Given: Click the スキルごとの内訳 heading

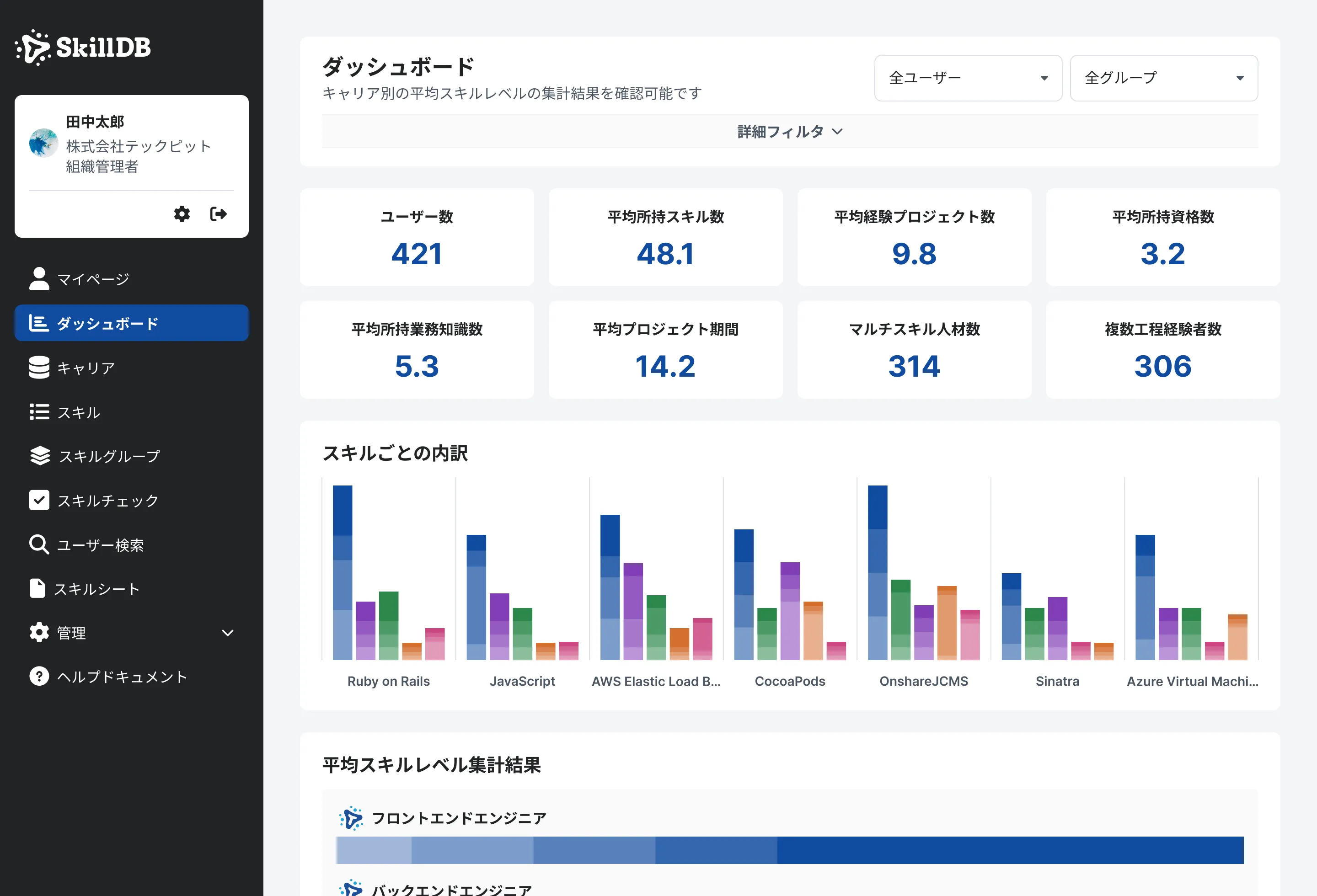Looking at the screenshot, I should pyautogui.click(x=395, y=453).
